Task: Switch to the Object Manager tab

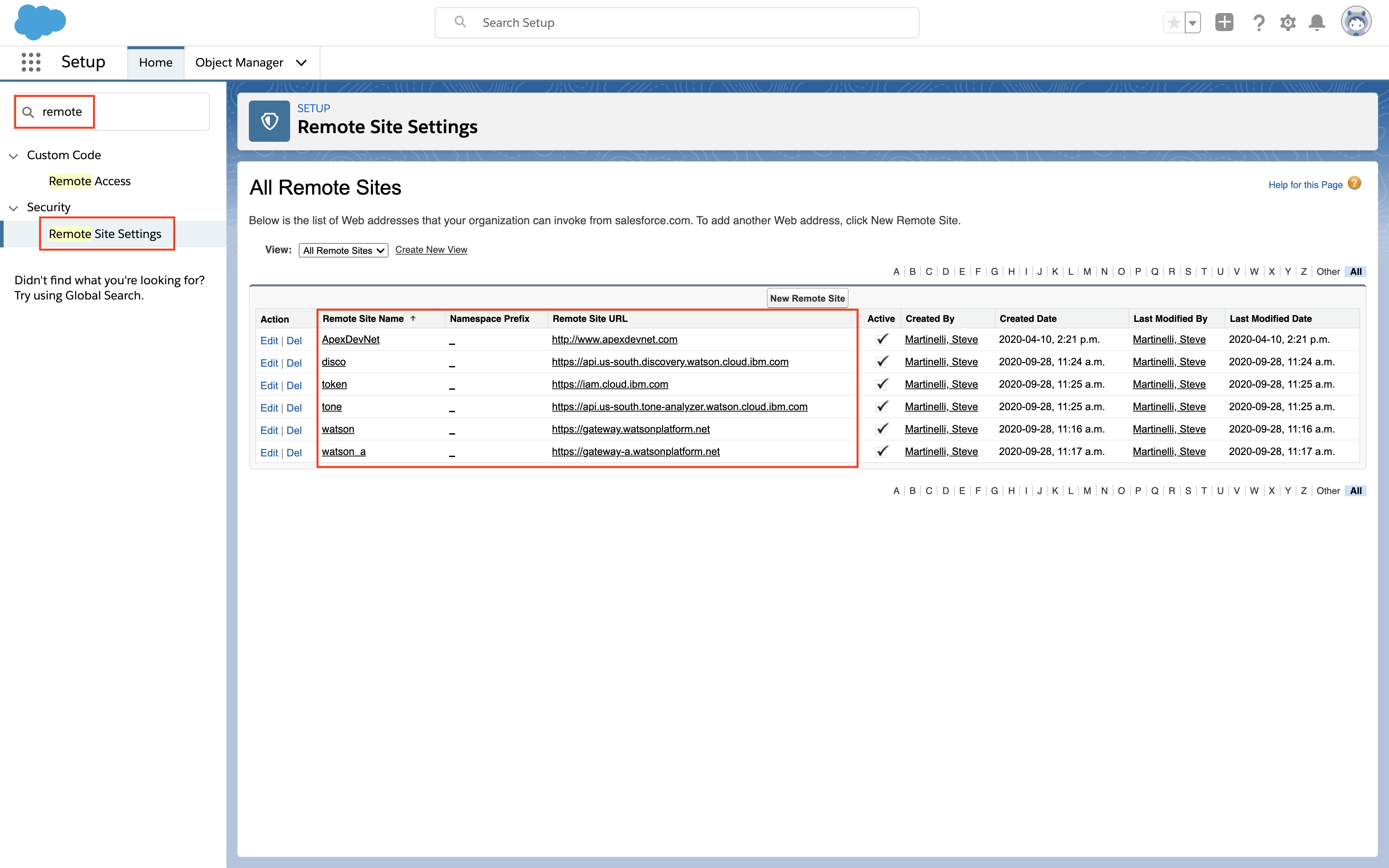Action: 239,62
